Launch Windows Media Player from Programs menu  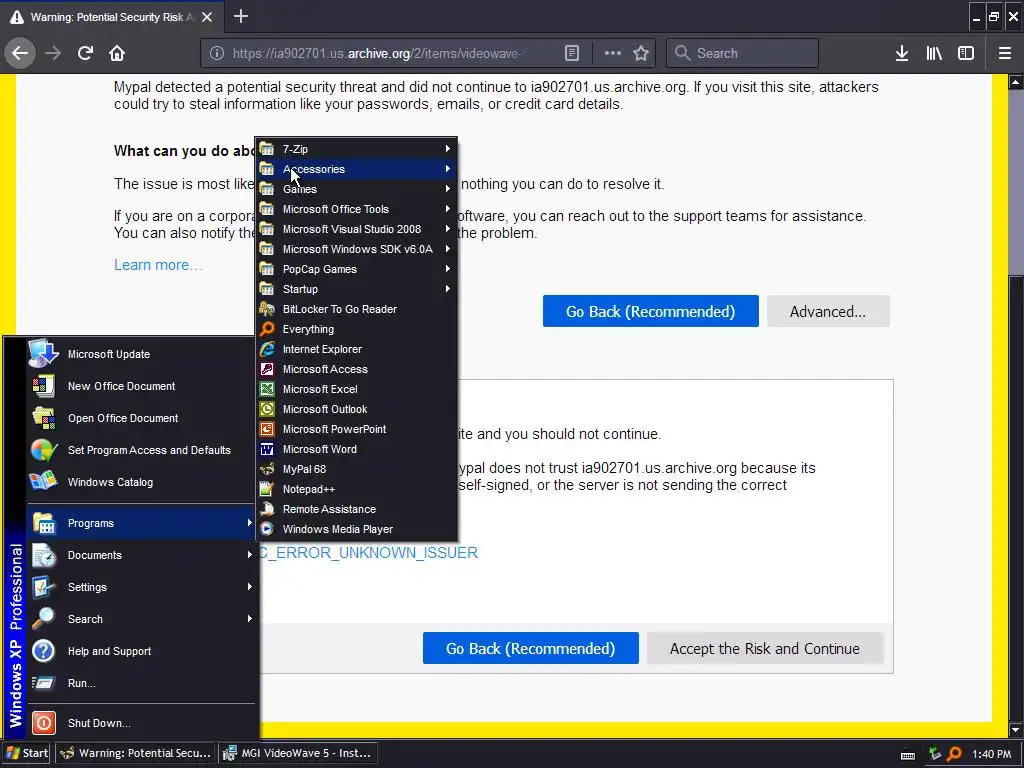click(357, 529)
